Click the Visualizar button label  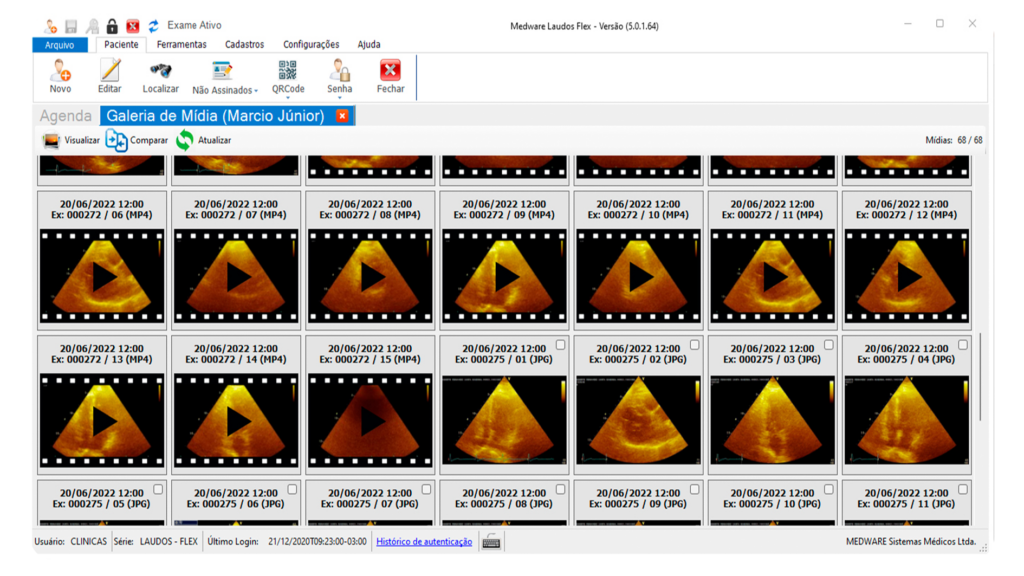(82, 140)
